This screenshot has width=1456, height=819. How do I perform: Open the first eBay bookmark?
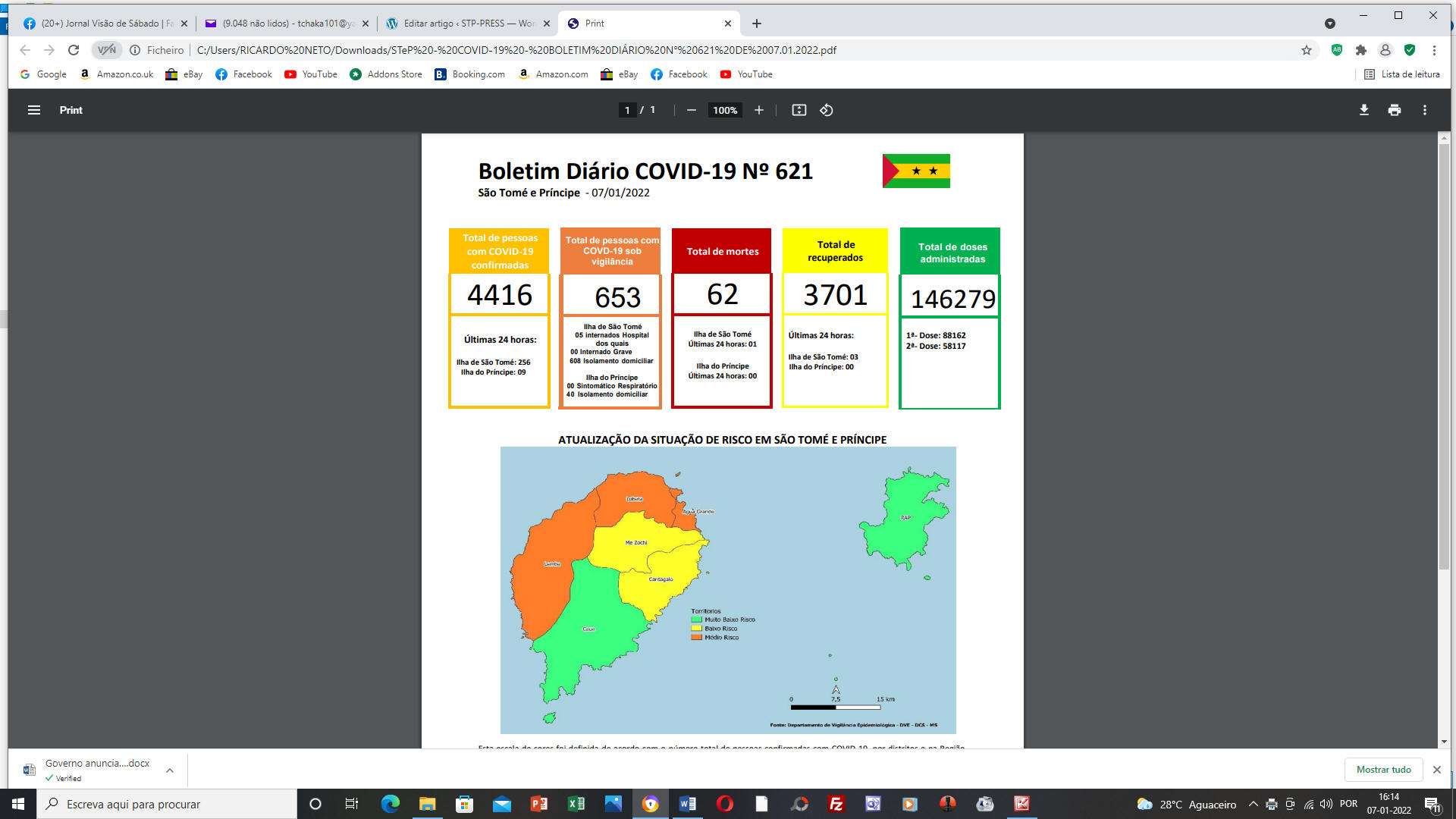[x=184, y=74]
